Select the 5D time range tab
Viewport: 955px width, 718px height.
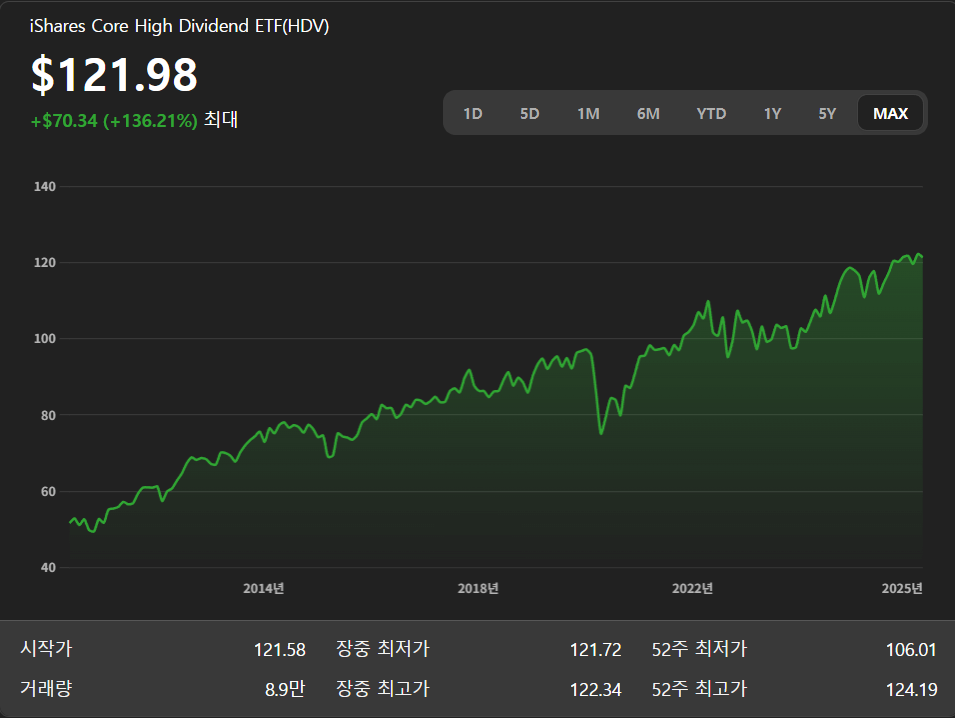tap(529, 113)
